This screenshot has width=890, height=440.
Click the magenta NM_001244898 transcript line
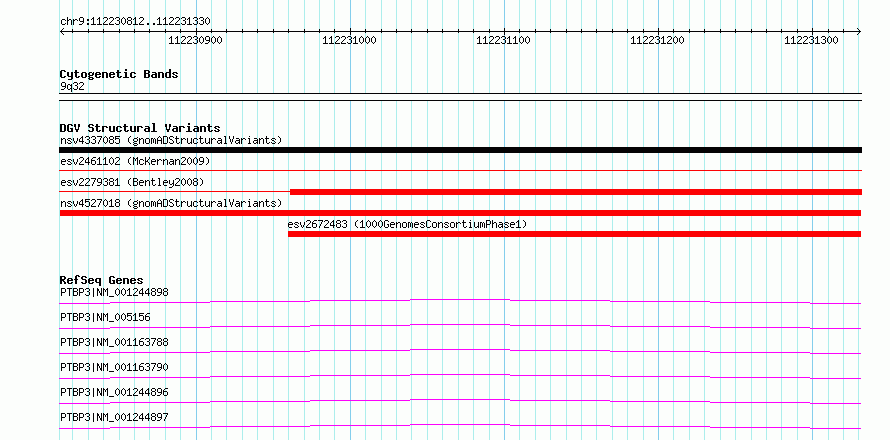point(460,301)
